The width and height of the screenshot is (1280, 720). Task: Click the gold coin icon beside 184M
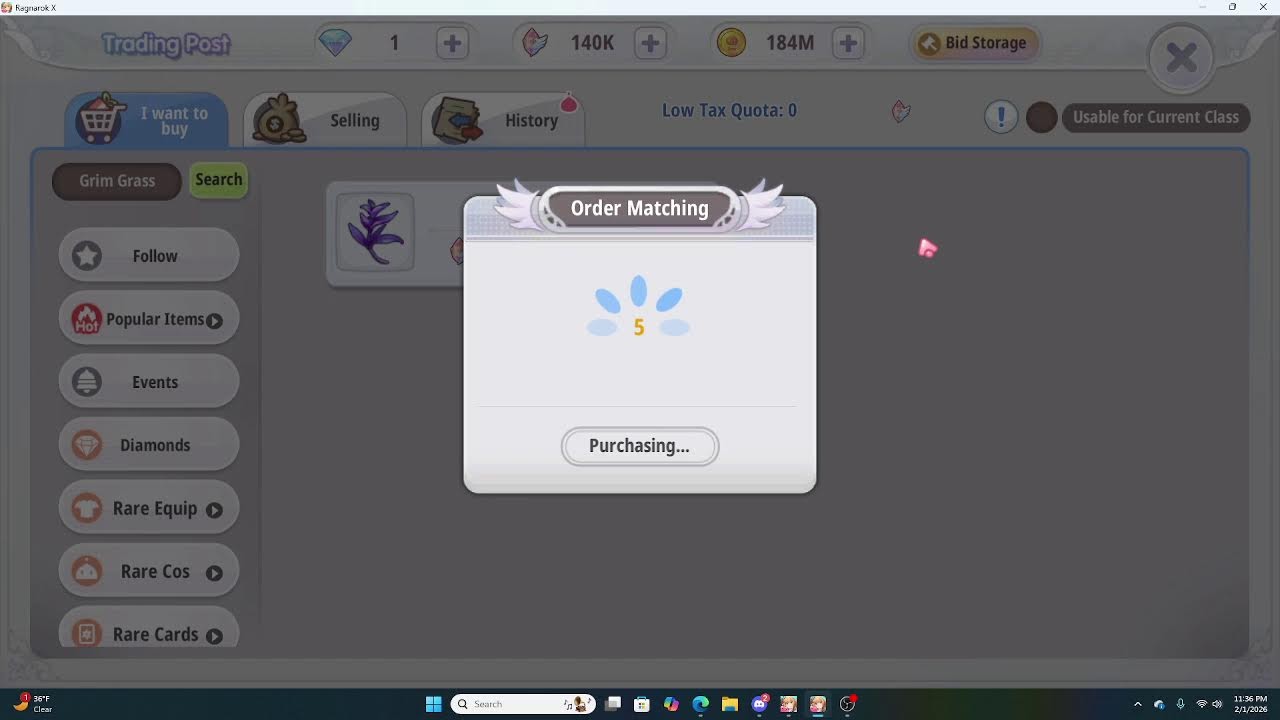point(732,43)
